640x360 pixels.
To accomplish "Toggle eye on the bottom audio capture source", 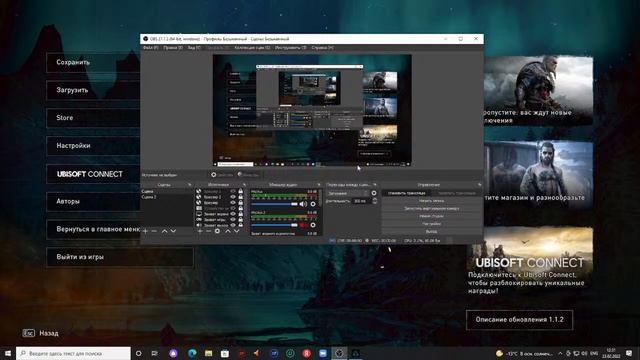I will pos(233,225).
